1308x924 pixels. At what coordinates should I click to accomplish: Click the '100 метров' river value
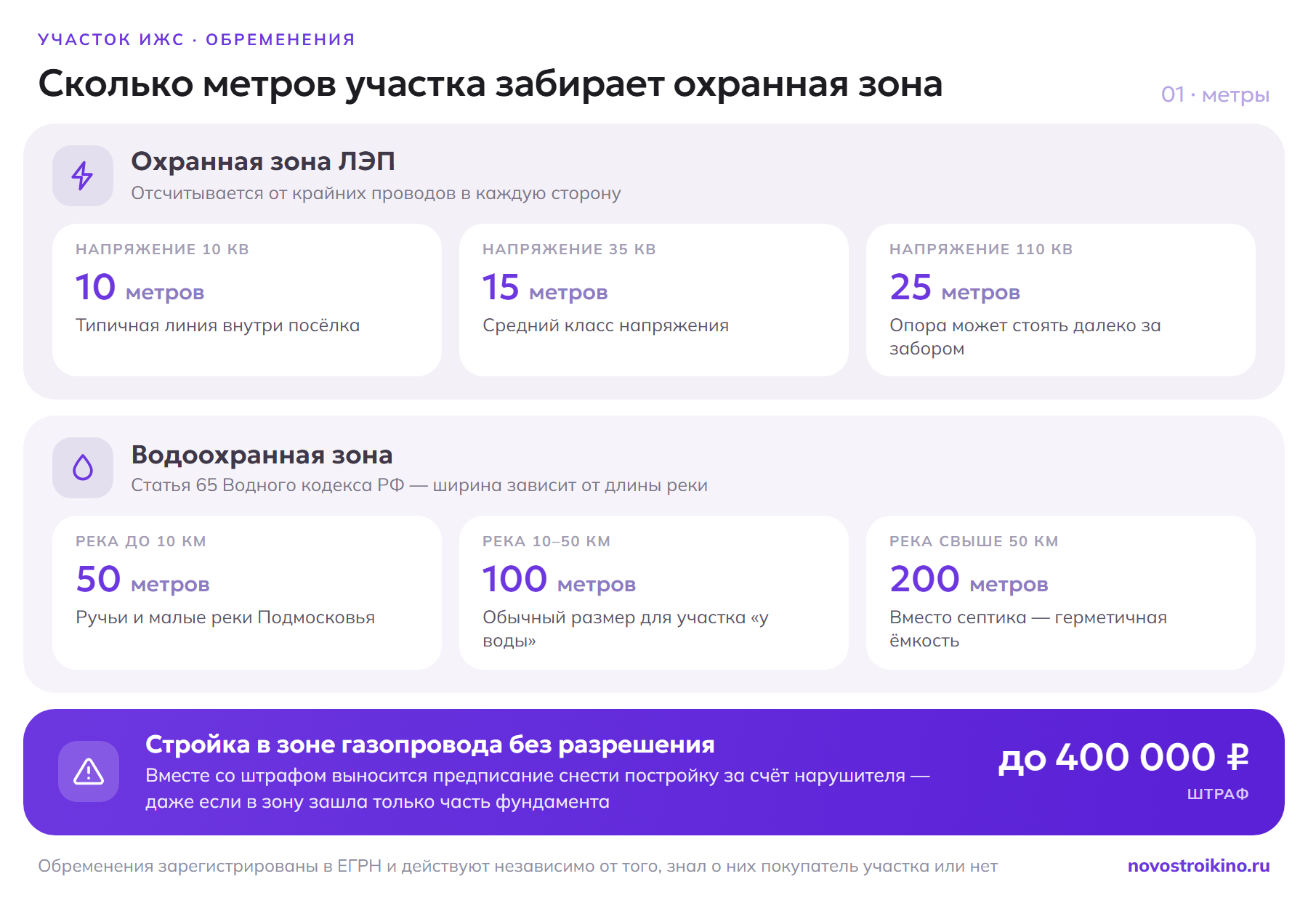(559, 580)
